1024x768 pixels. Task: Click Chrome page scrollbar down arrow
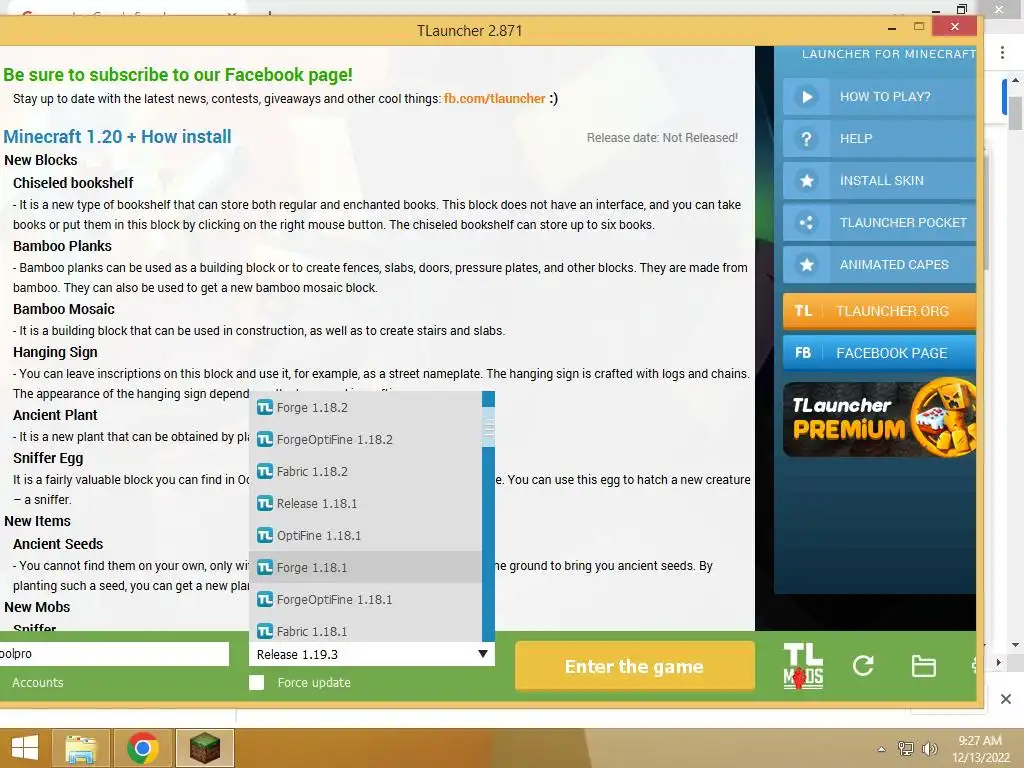pyautogui.click(x=1015, y=645)
